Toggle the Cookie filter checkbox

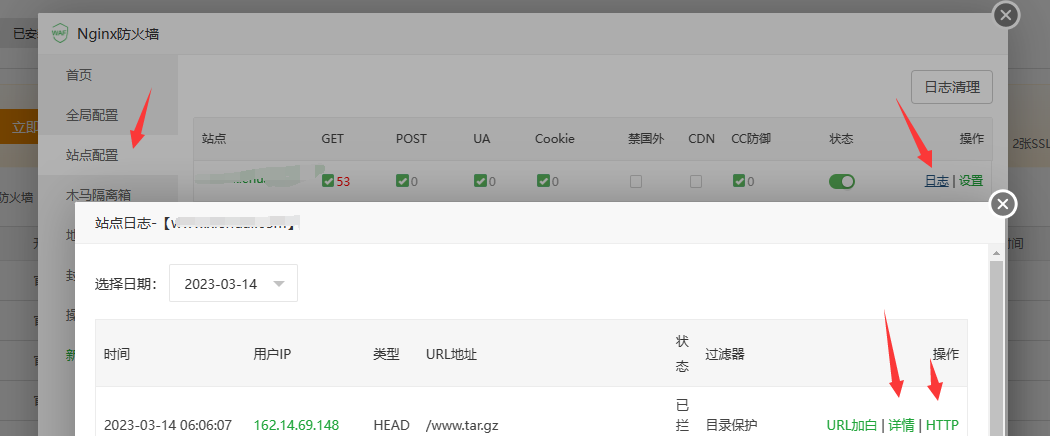point(542,181)
